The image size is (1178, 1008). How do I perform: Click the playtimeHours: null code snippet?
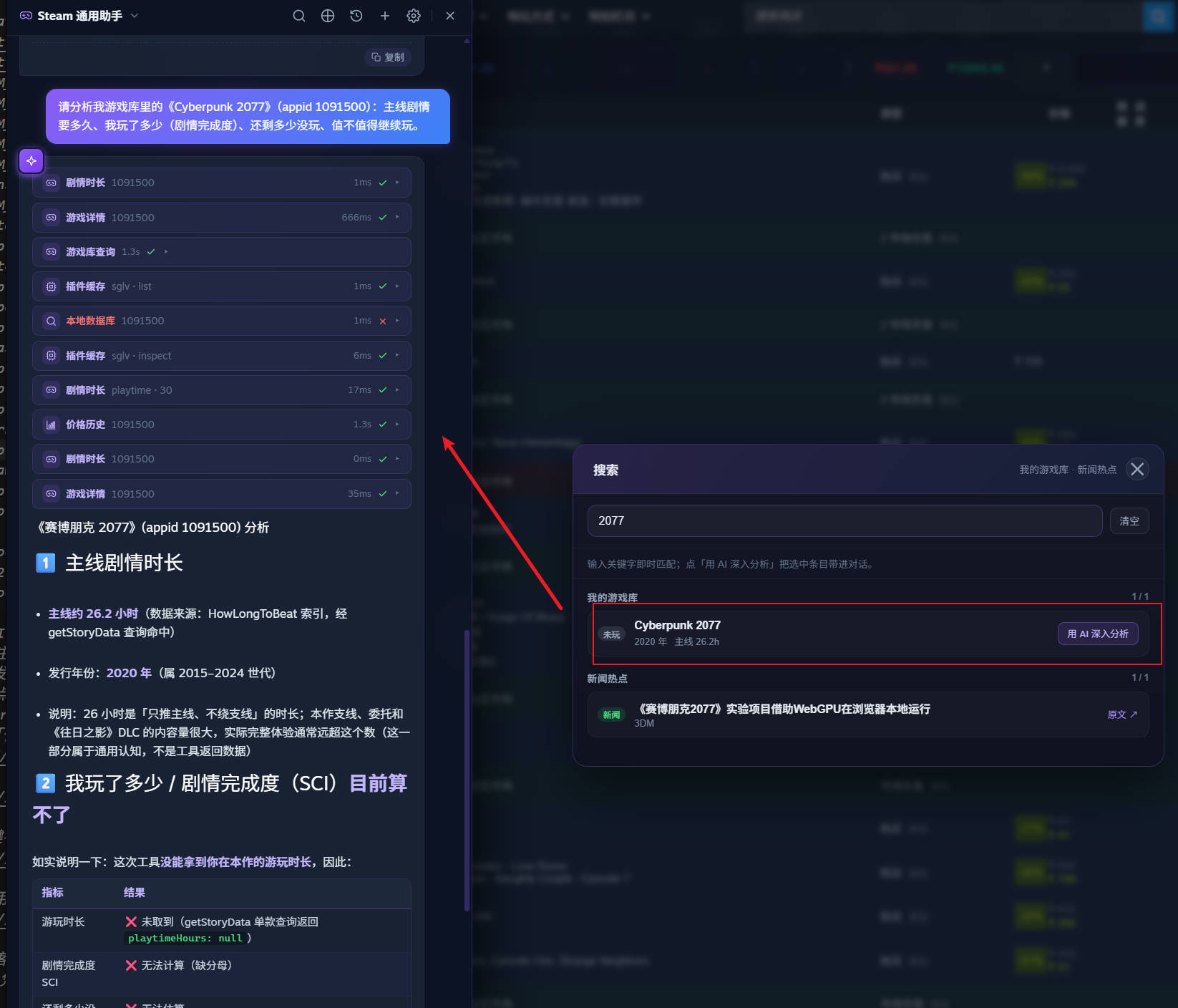click(185, 938)
